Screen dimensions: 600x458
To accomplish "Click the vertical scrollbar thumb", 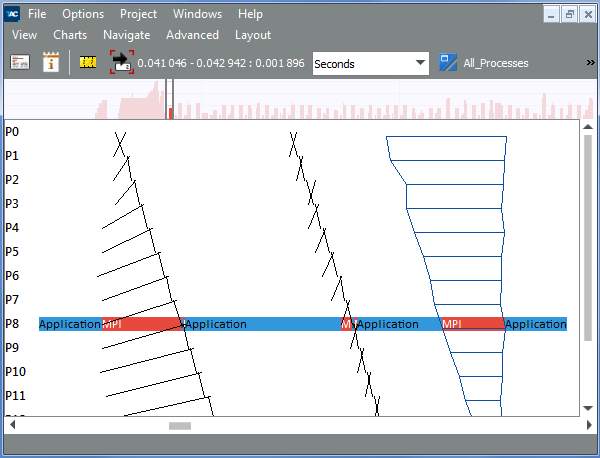I will [x=588, y=237].
